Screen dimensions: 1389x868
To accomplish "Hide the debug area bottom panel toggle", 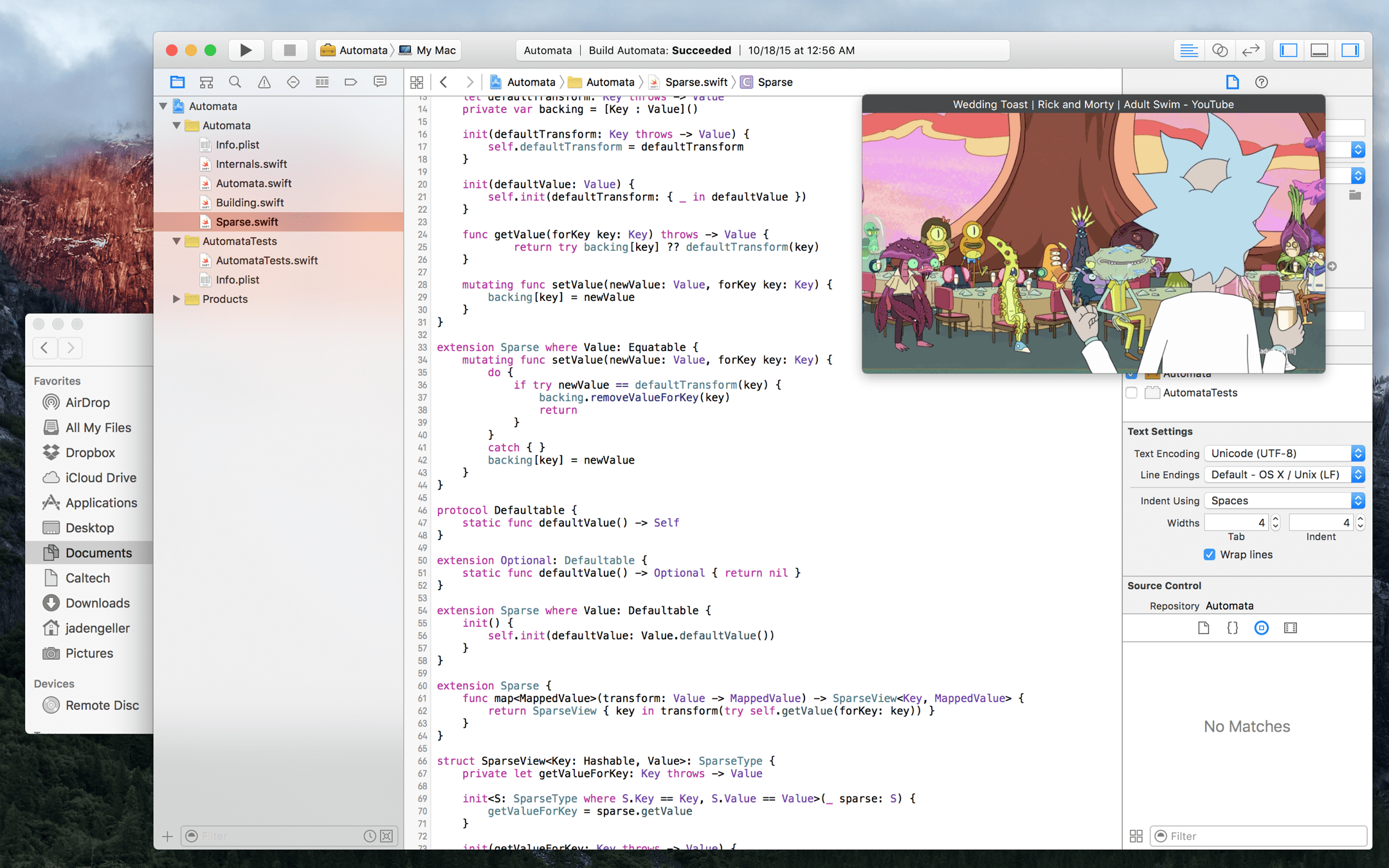I will [x=1319, y=50].
